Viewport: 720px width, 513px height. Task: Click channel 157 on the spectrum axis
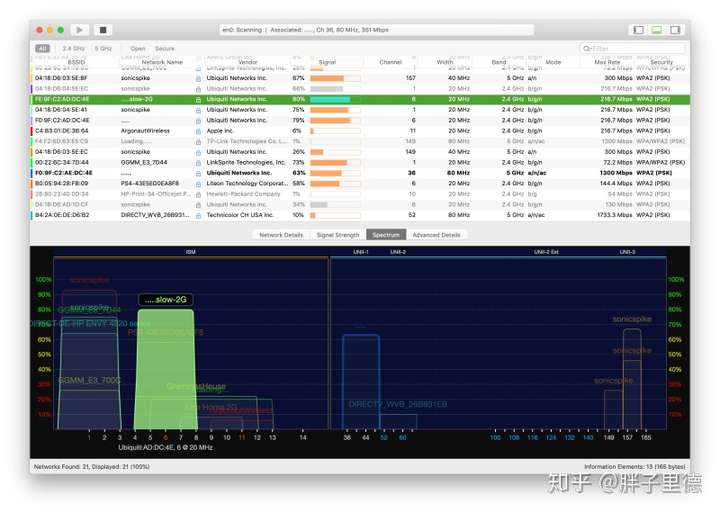(627, 438)
